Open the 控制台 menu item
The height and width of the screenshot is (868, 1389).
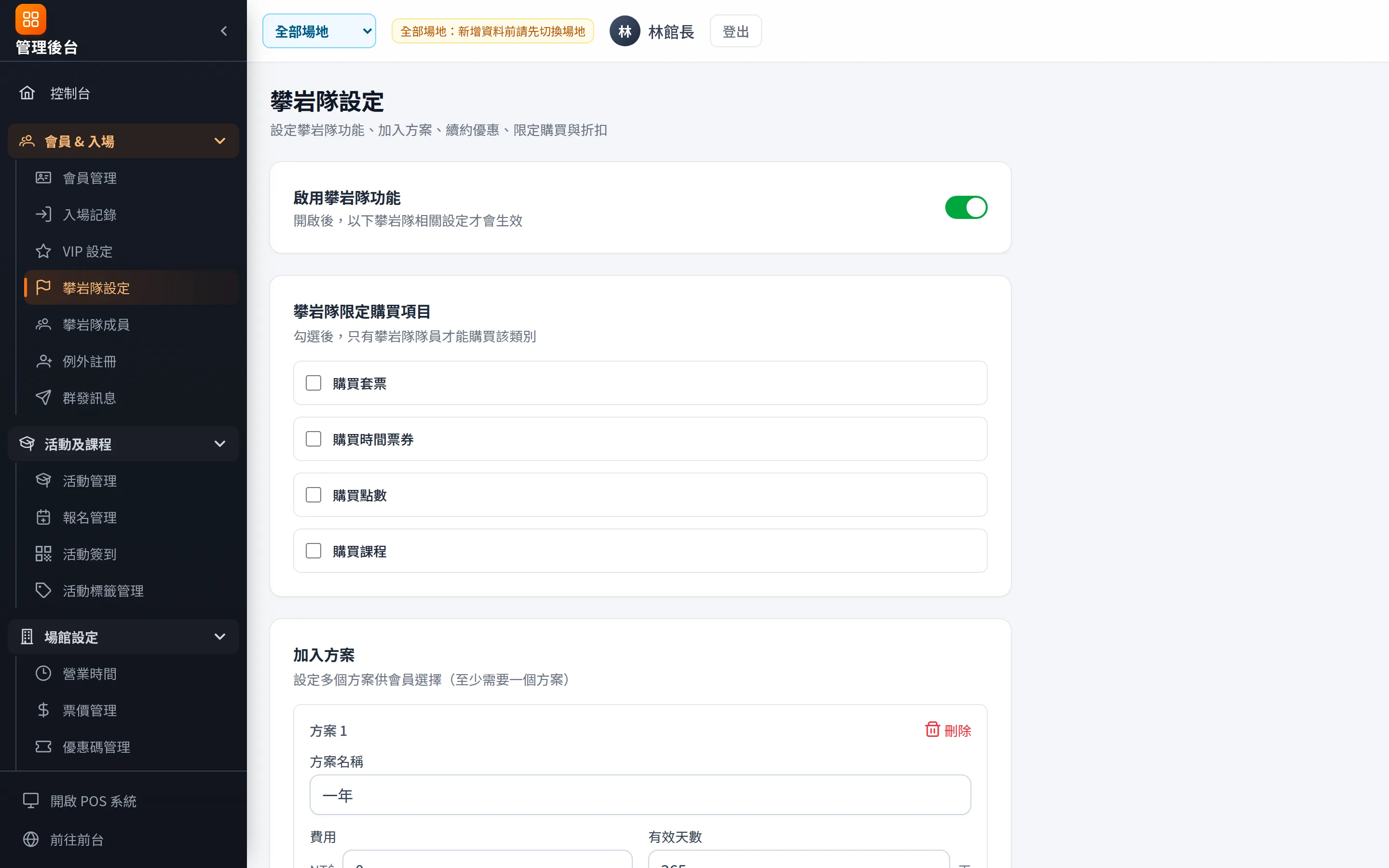click(123, 93)
